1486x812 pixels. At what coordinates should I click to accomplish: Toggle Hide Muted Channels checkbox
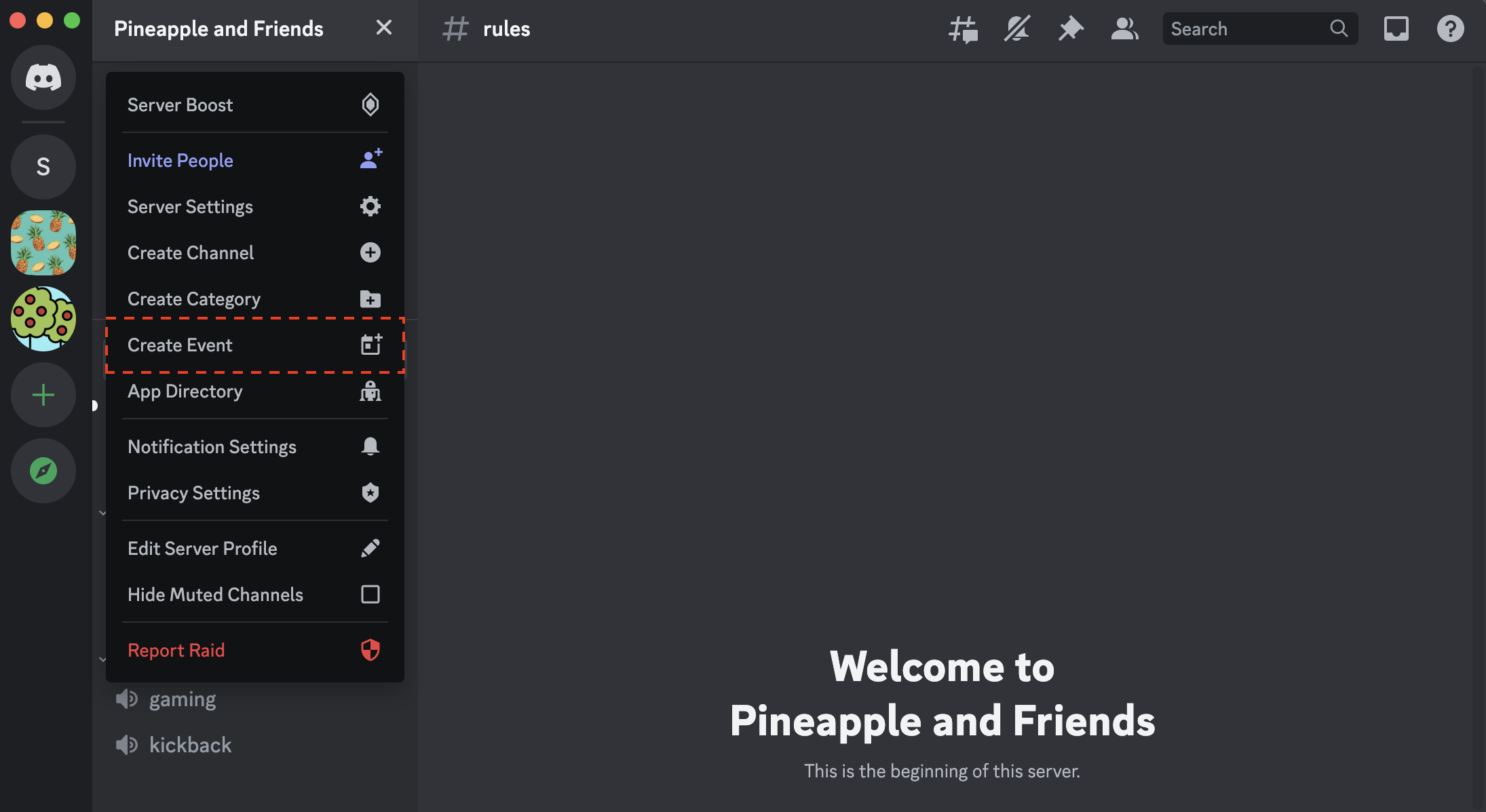pyautogui.click(x=369, y=594)
